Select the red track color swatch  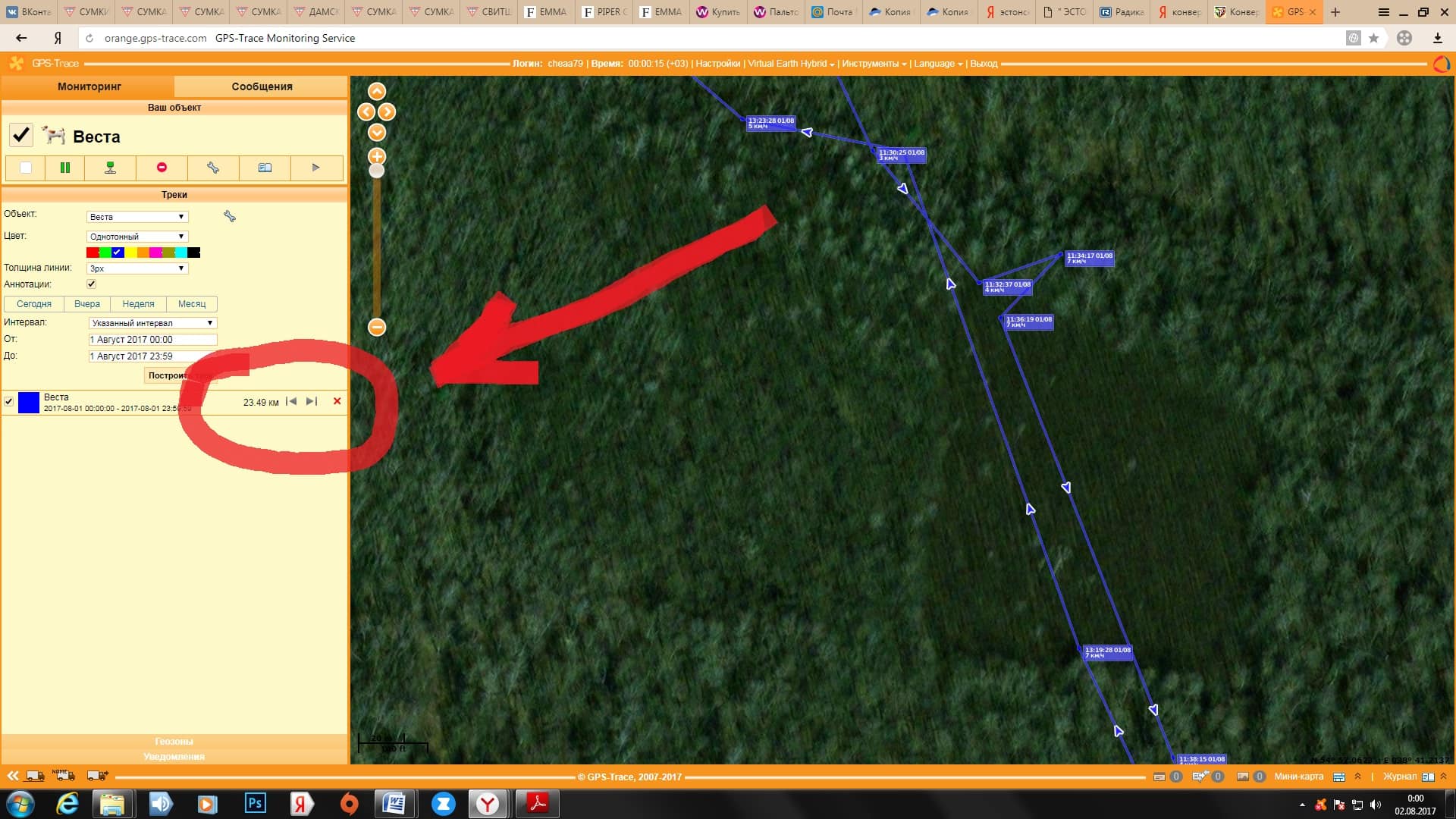(93, 253)
